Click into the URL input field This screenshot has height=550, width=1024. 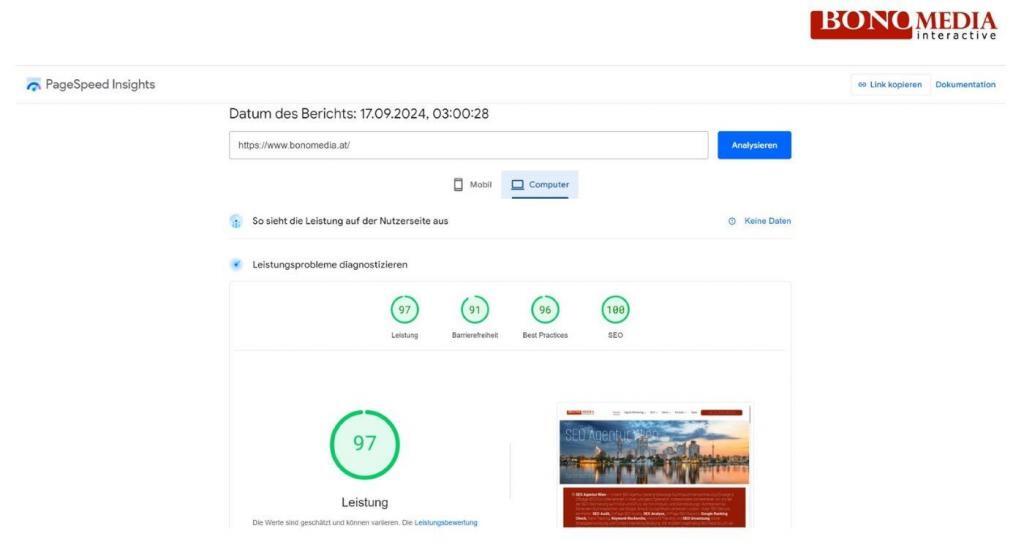click(468, 145)
